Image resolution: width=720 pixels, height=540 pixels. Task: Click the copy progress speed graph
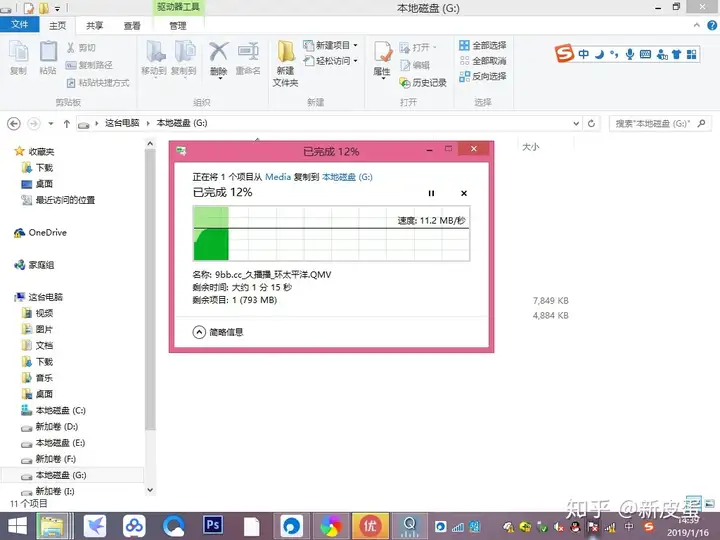332,234
